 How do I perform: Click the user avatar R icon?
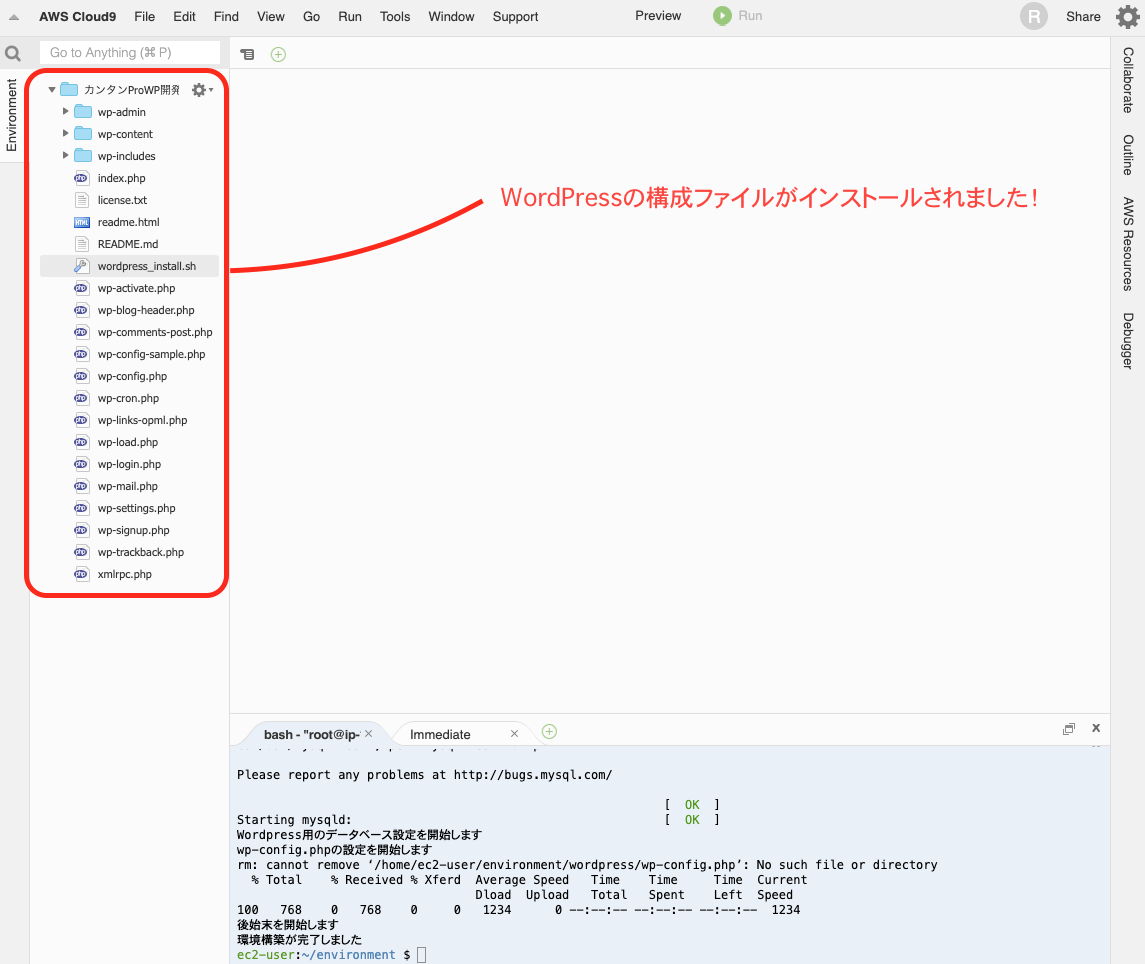click(x=1033, y=16)
